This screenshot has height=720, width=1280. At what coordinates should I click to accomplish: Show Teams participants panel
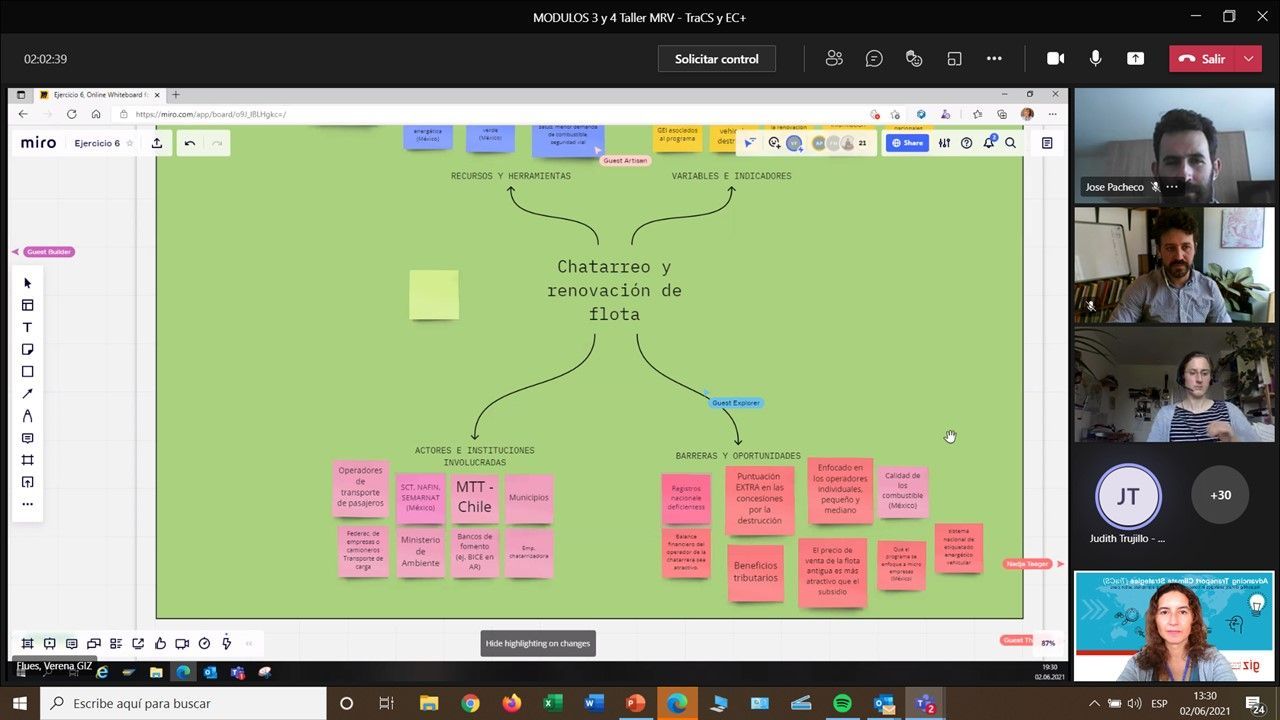point(834,59)
